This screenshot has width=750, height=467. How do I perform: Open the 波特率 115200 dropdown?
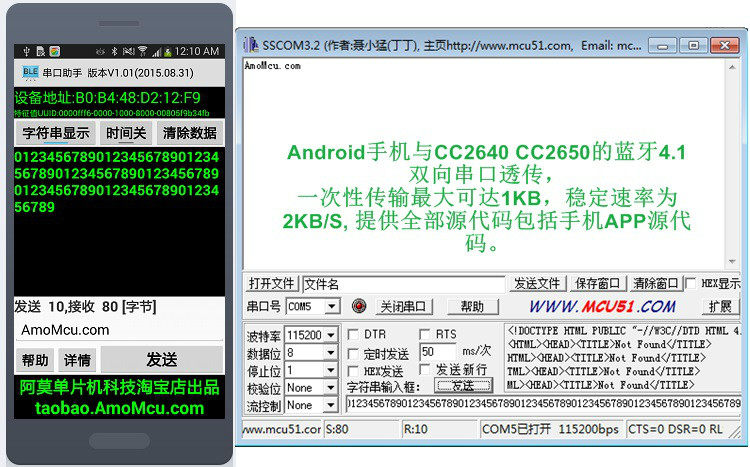click(x=331, y=335)
